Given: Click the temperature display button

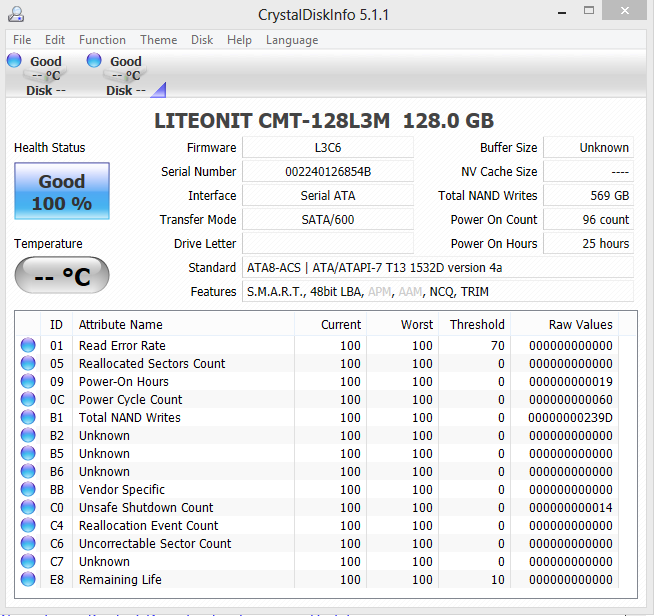Looking at the screenshot, I should click(62, 276).
